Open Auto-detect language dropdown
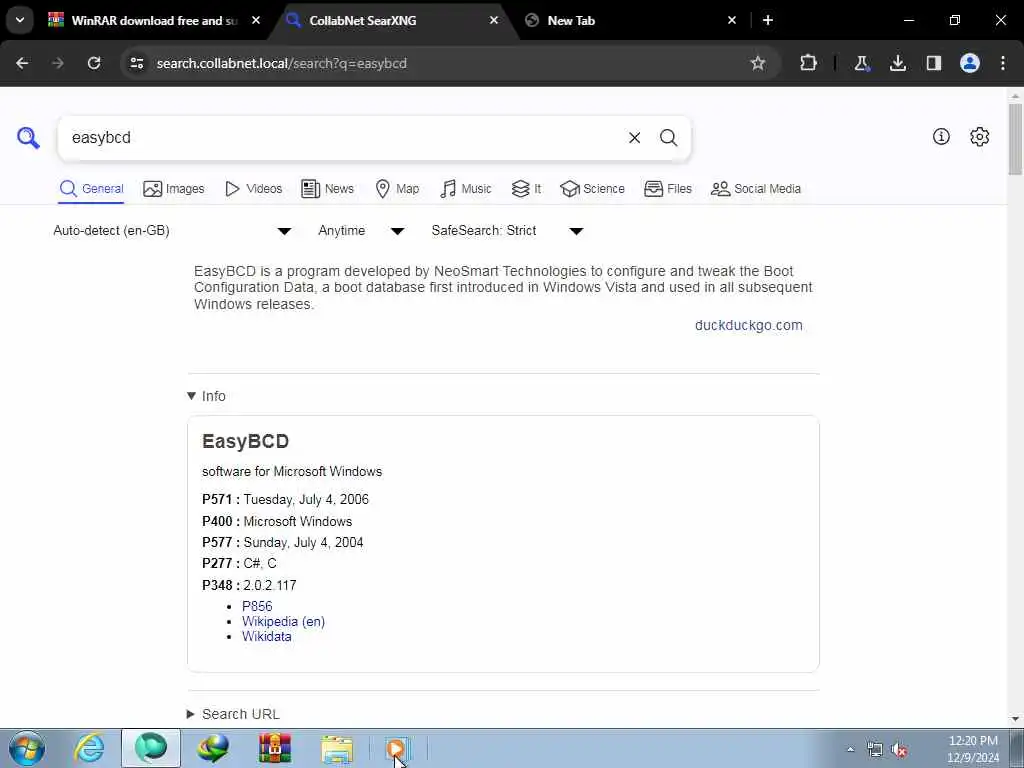This screenshot has width=1024, height=768. coord(172,231)
